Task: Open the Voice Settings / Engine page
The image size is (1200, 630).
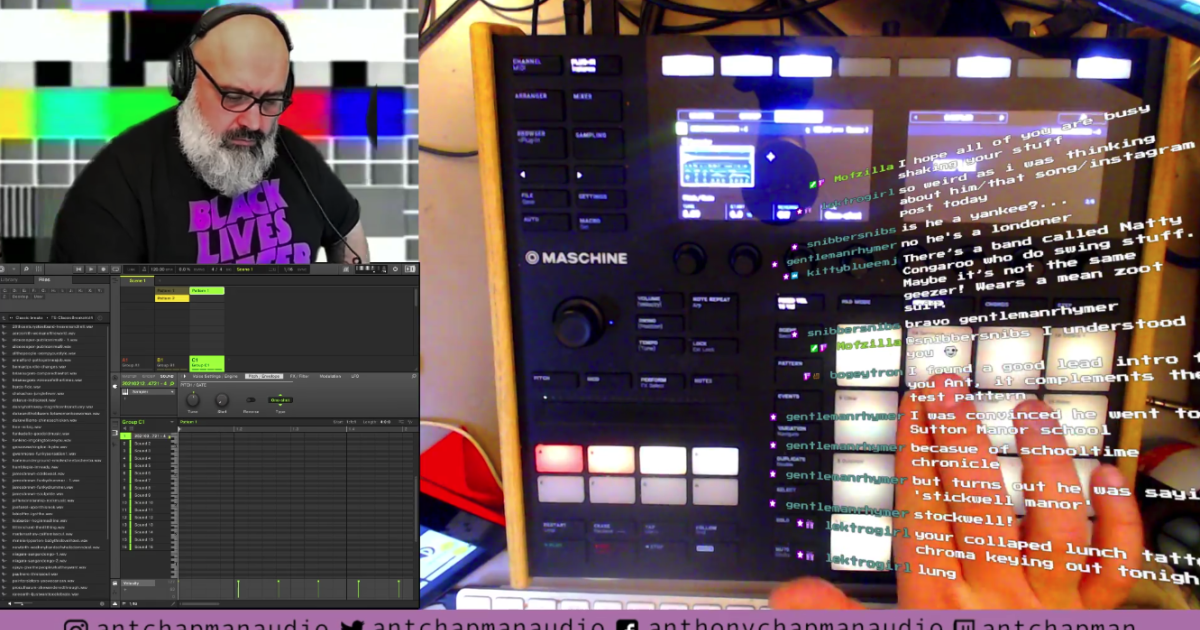Action: point(215,376)
